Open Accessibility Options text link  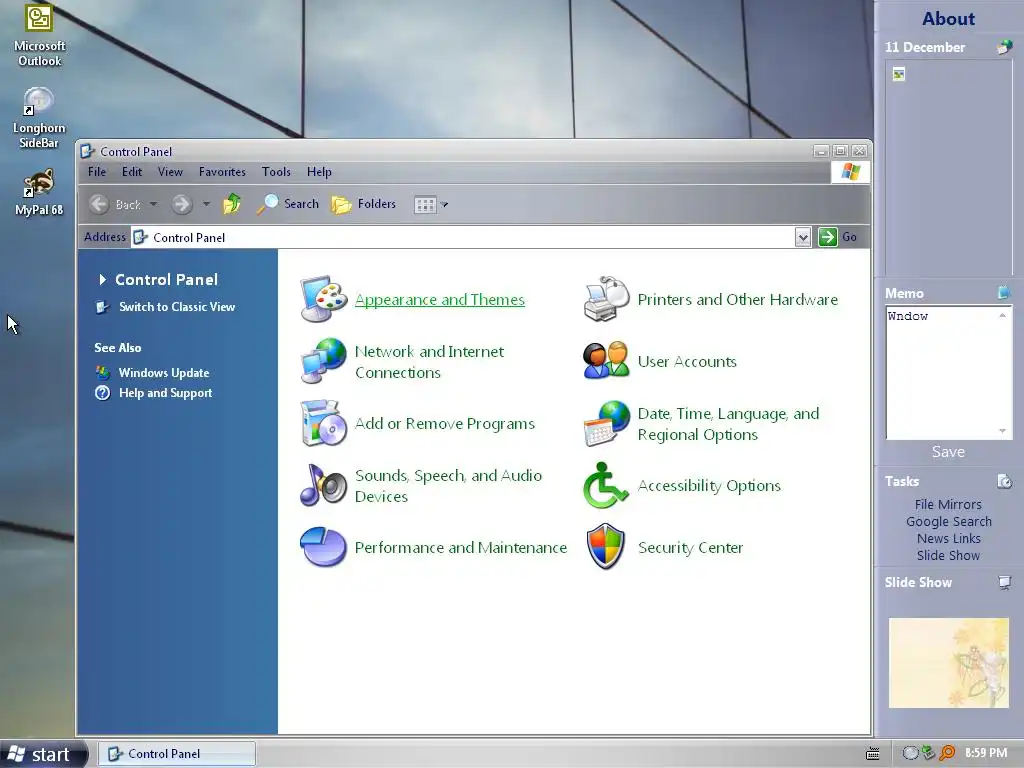(709, 486)
